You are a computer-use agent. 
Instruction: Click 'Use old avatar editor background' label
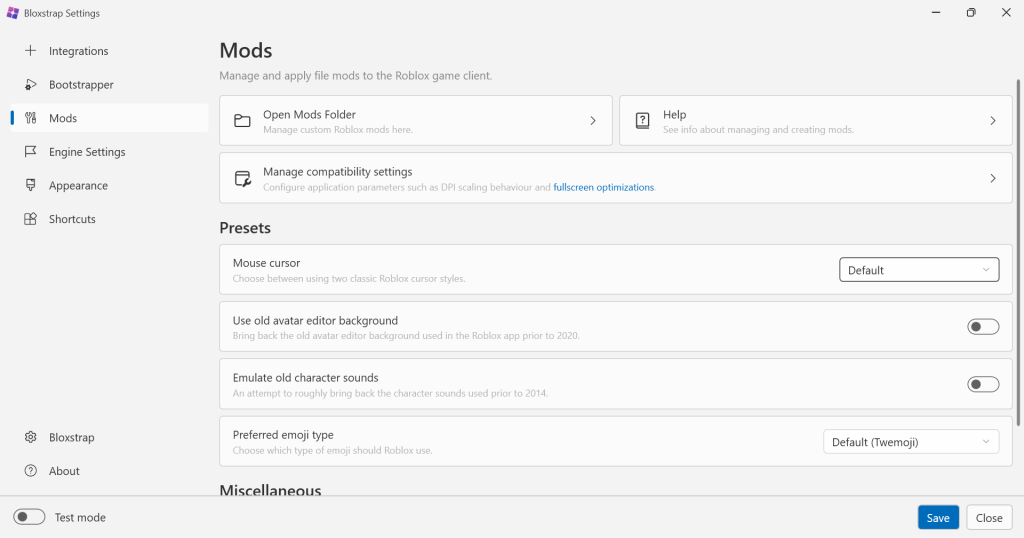coord(315,321)
